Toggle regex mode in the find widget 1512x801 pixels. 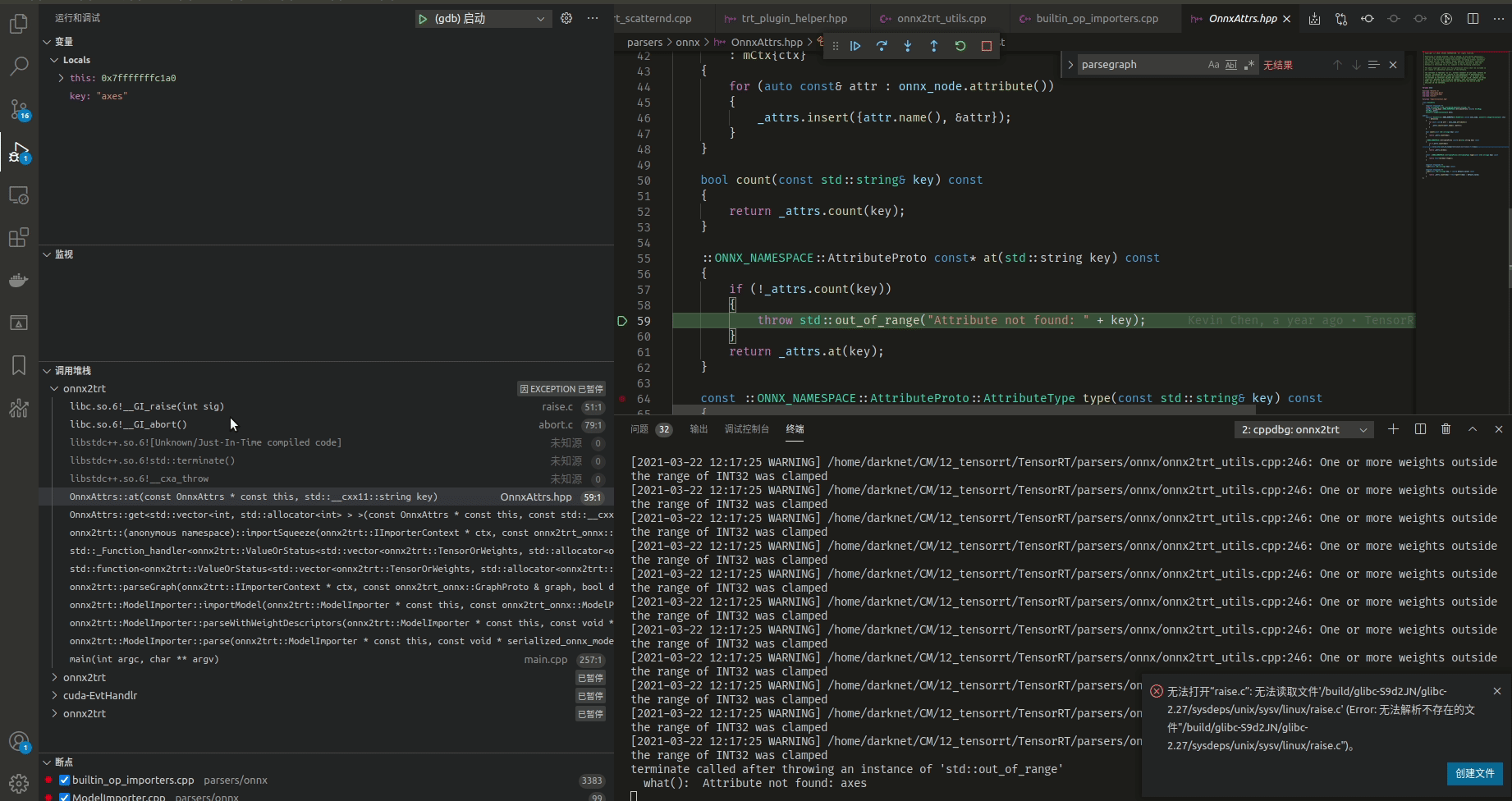(1249, 64)
